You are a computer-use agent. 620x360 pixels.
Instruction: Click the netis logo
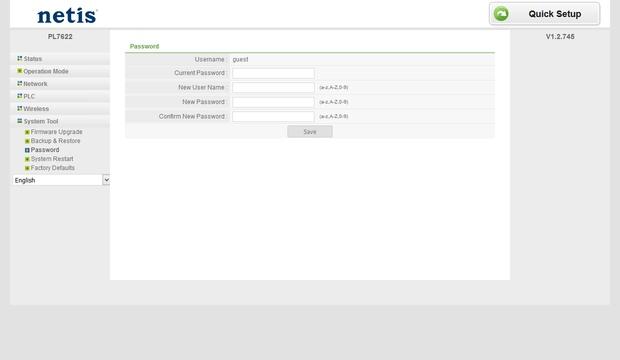[x=67, y=15]
